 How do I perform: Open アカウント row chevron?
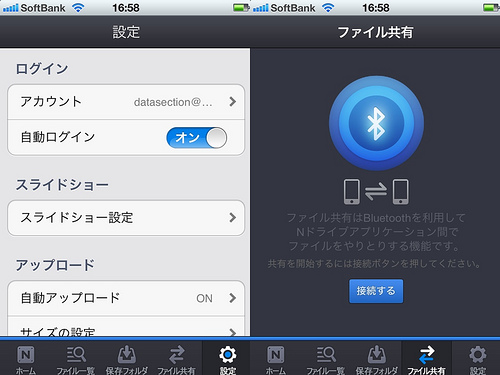point(233,102)
